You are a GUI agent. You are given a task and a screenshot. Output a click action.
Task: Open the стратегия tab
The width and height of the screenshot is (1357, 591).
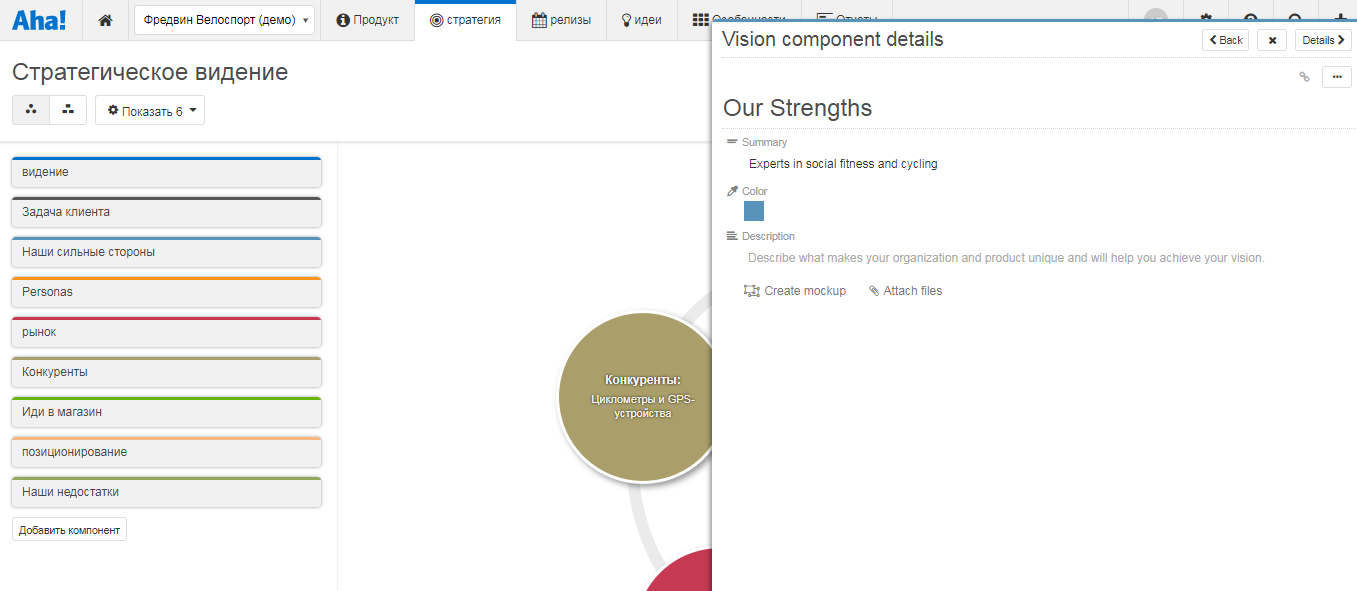[465, 20]
